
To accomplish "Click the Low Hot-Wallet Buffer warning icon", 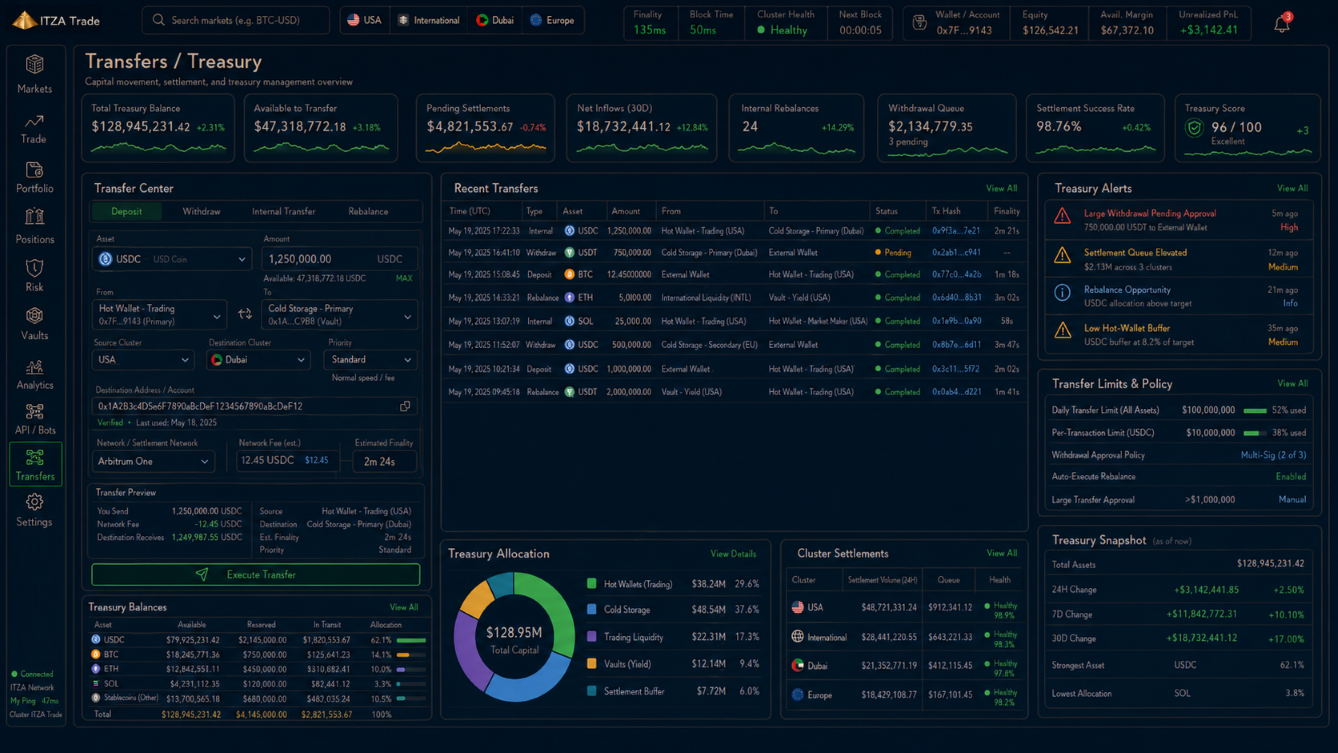I will pyautogui.click(x=1062, y=331).
